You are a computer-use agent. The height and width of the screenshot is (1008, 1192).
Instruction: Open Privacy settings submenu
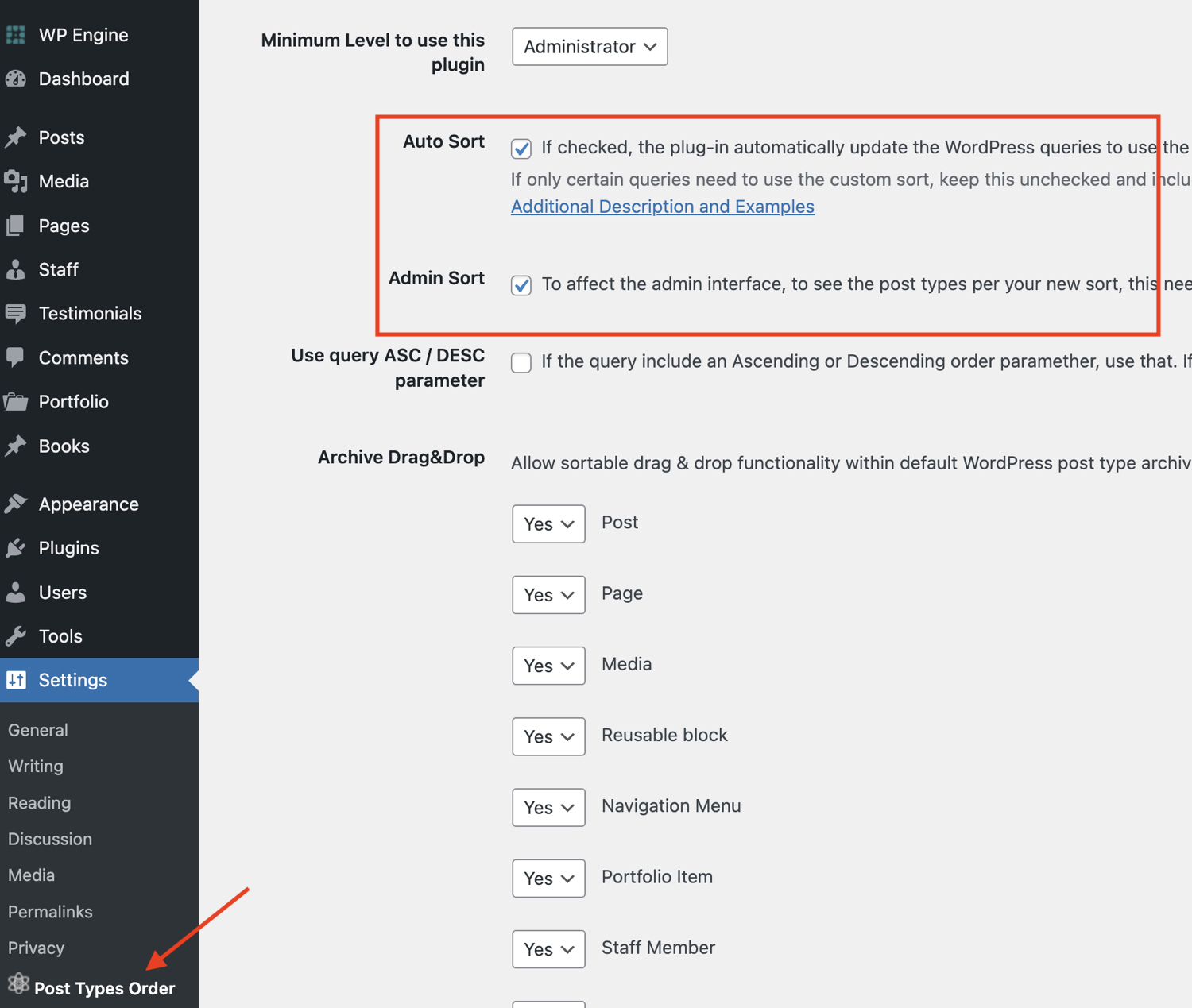(x=37, y=948)
